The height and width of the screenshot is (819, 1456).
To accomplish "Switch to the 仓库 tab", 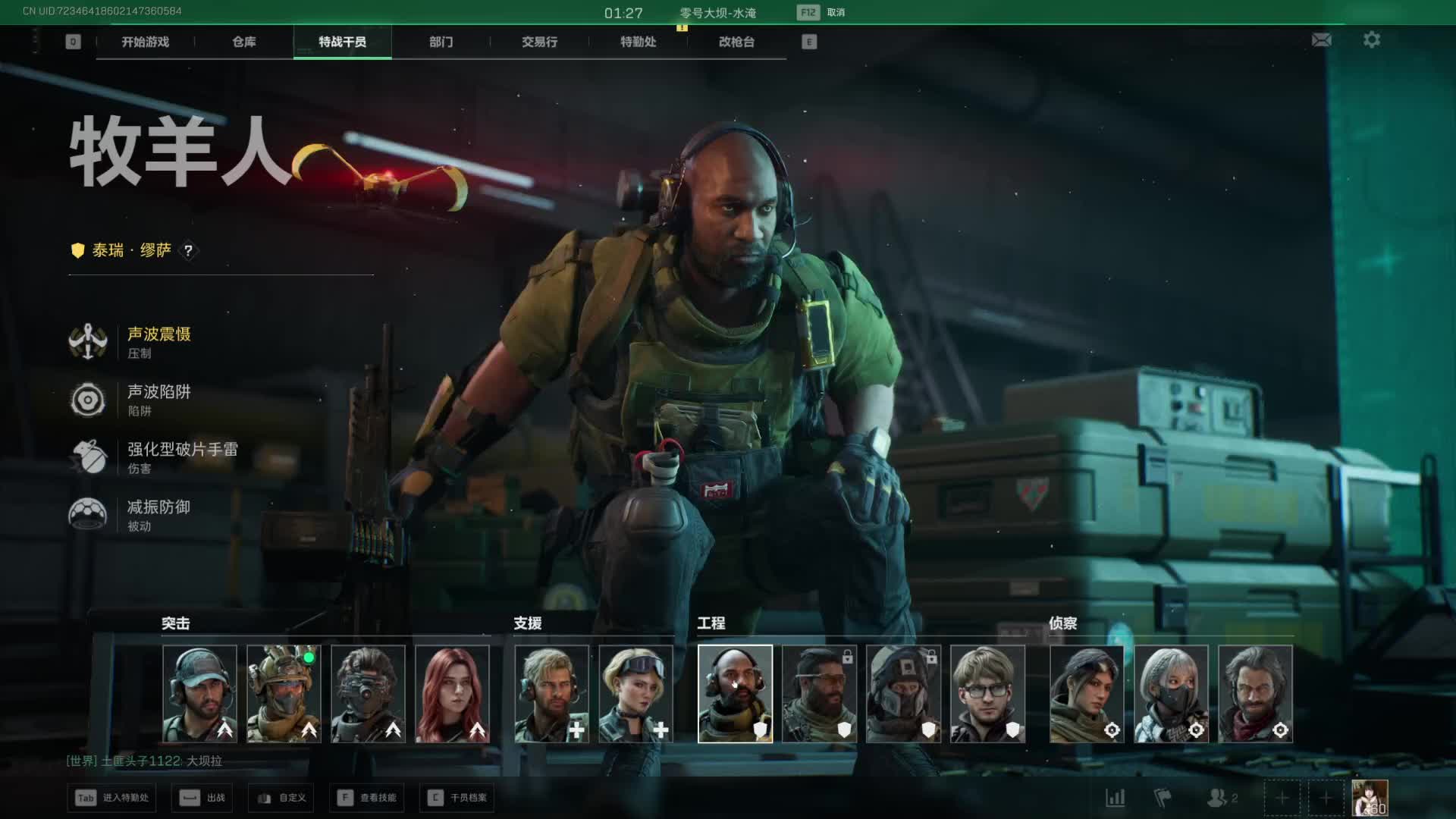I will click(243, 42).
